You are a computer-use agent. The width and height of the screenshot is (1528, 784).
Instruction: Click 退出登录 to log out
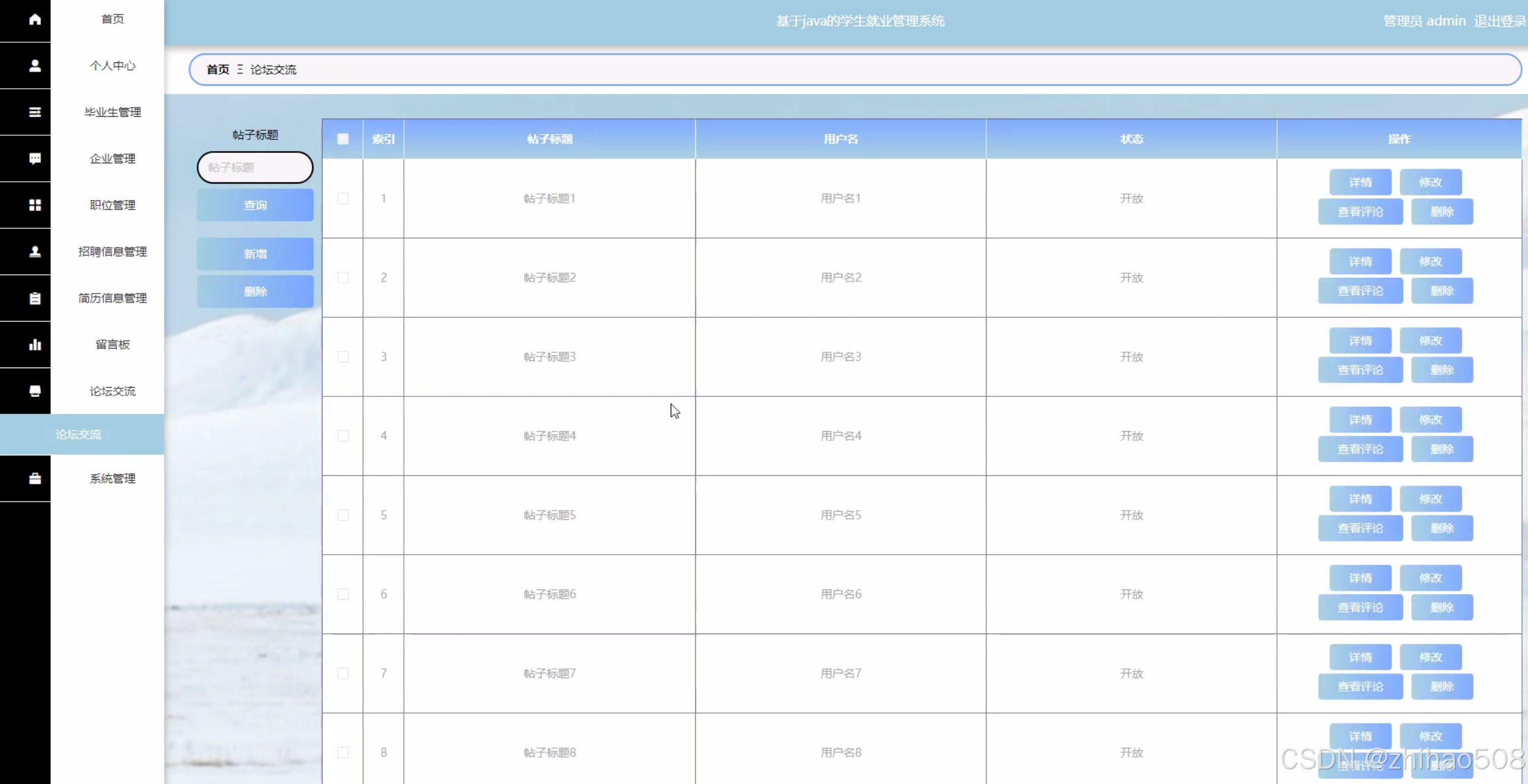coord(1499,21)
